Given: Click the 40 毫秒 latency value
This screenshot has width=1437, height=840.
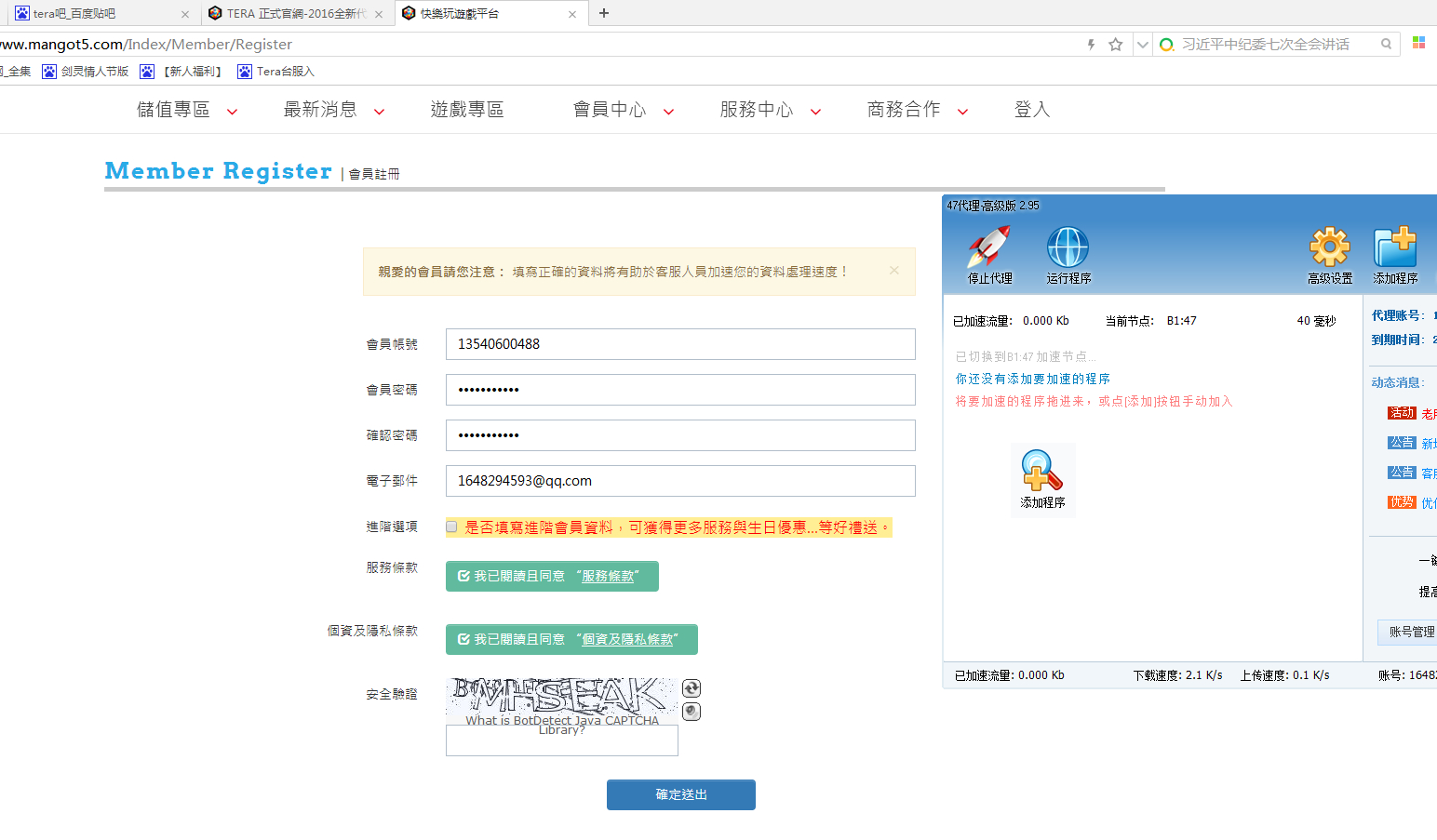Looking at the screenshot, I should click(x=1317, y=321).
